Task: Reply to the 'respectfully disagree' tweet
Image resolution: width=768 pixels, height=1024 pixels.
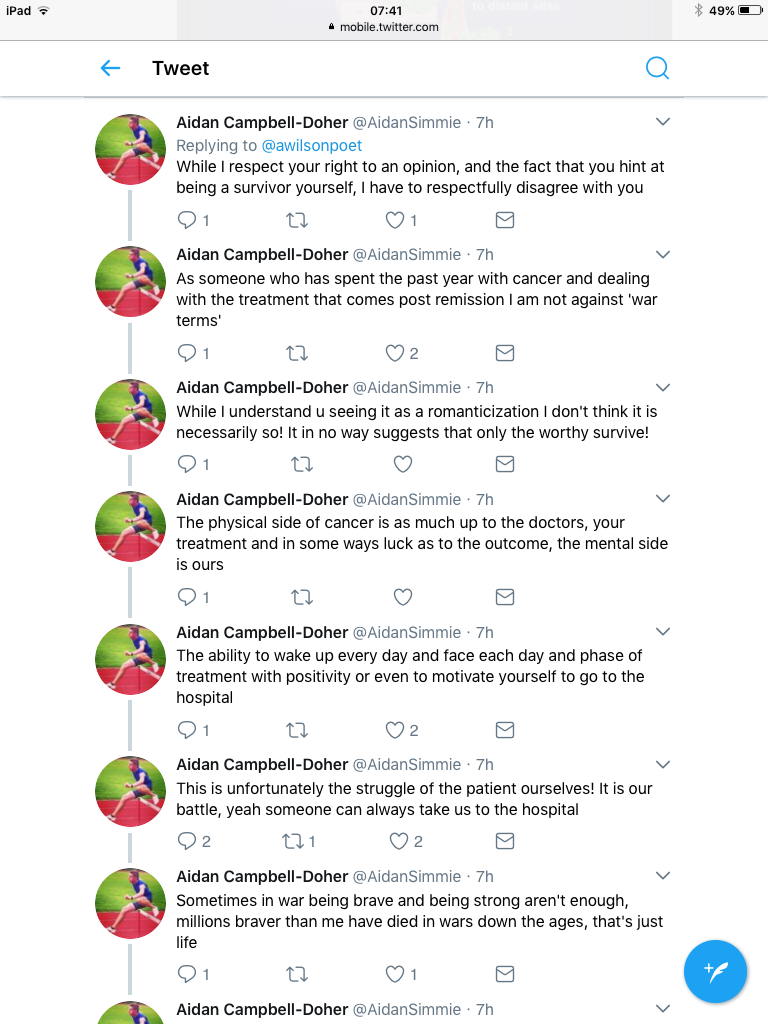Action: (187, 220)
